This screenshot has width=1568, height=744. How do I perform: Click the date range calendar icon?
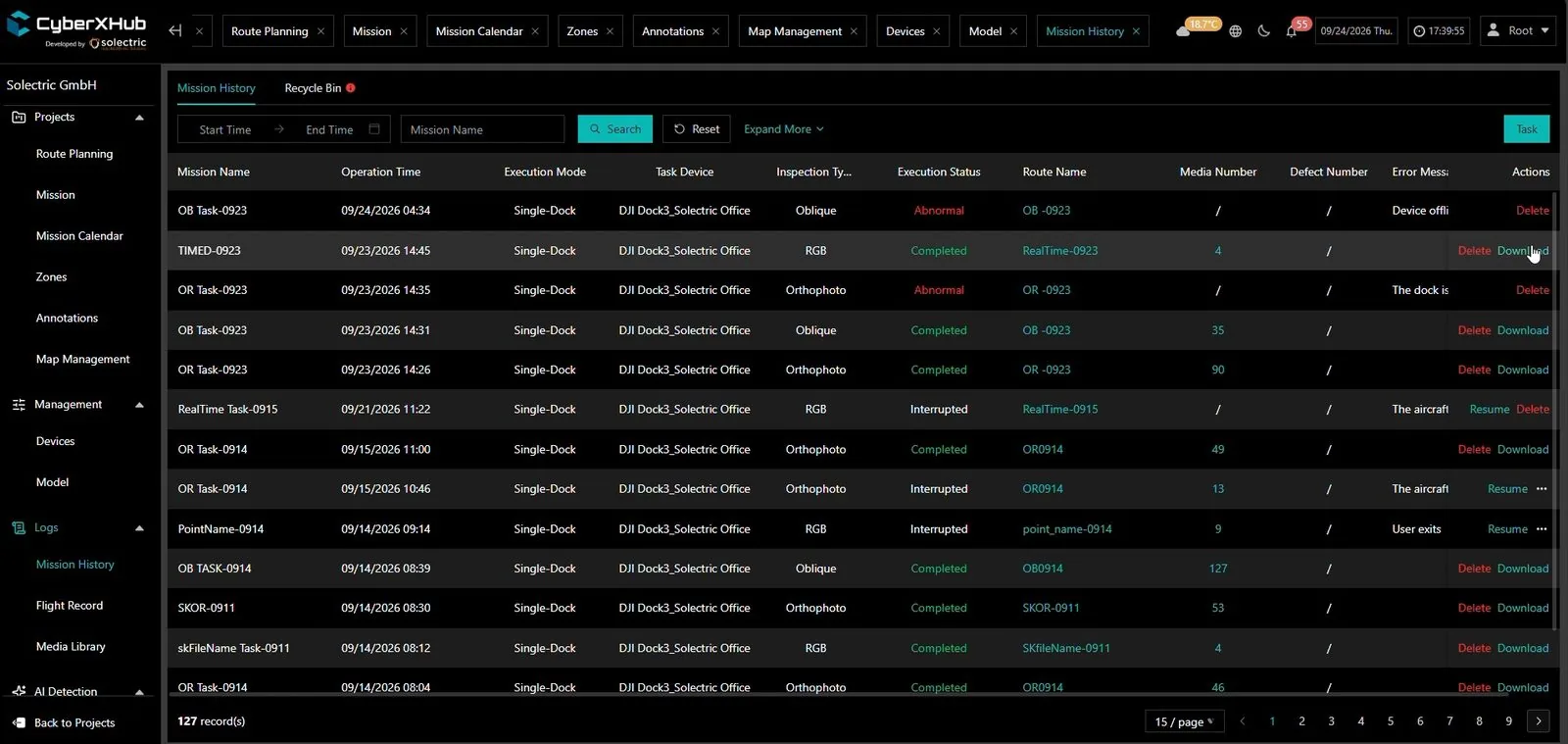pos(374,129)
